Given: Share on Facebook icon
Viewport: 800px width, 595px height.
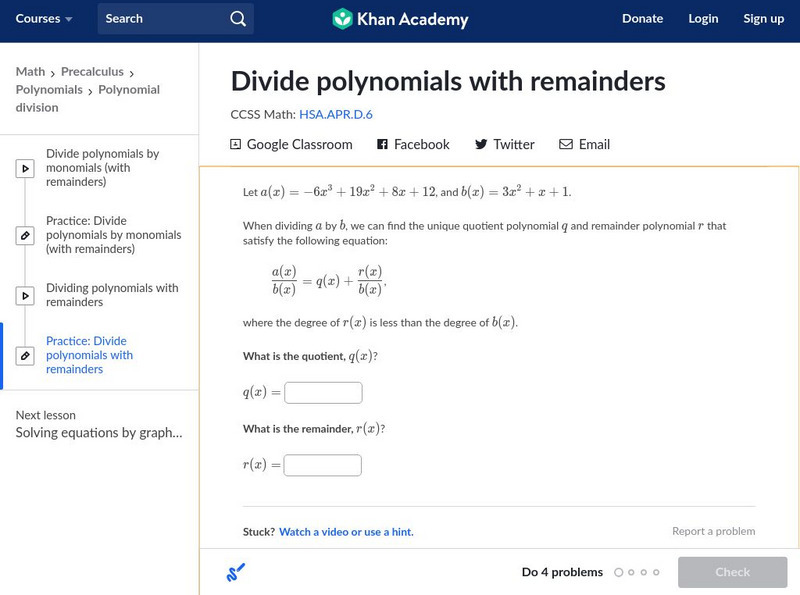Looking at the screenshot, I should pos(382,145).
